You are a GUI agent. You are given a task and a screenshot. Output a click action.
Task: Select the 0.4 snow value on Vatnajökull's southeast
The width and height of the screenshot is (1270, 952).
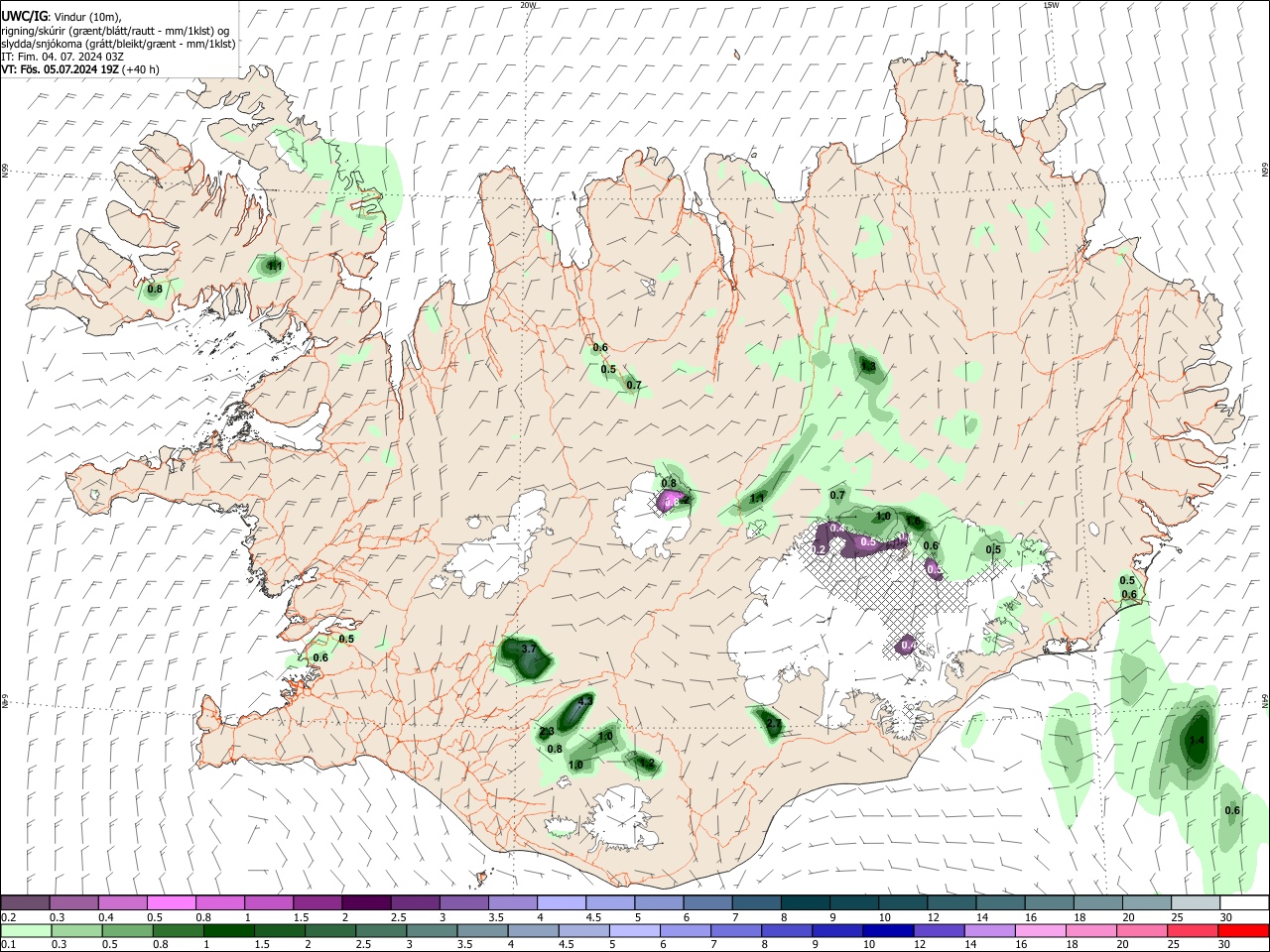(907, 647)
